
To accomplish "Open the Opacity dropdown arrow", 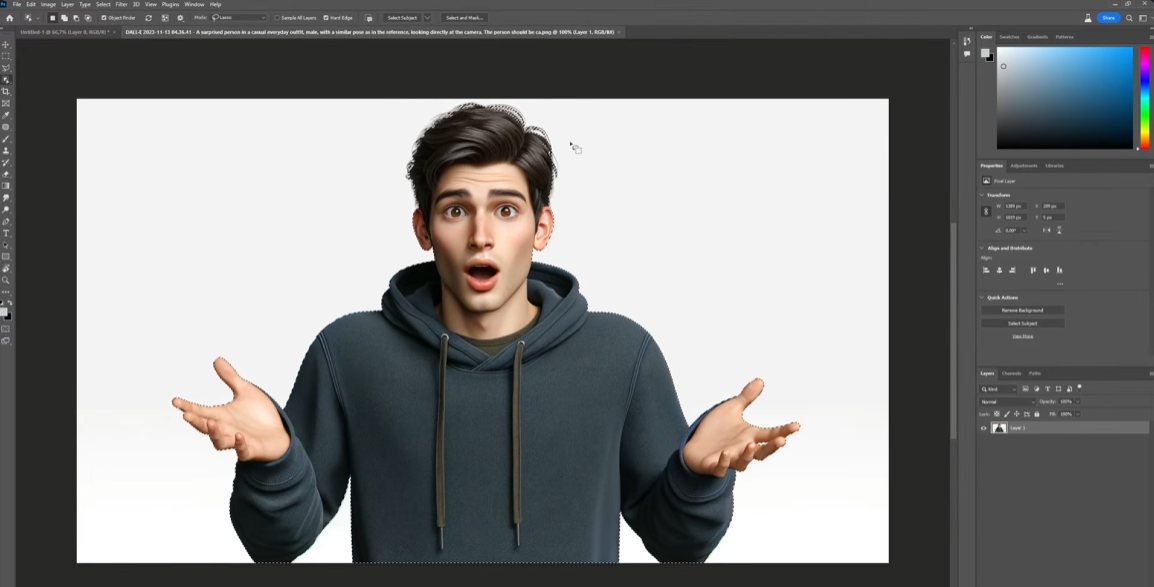I will point(1077,402).
